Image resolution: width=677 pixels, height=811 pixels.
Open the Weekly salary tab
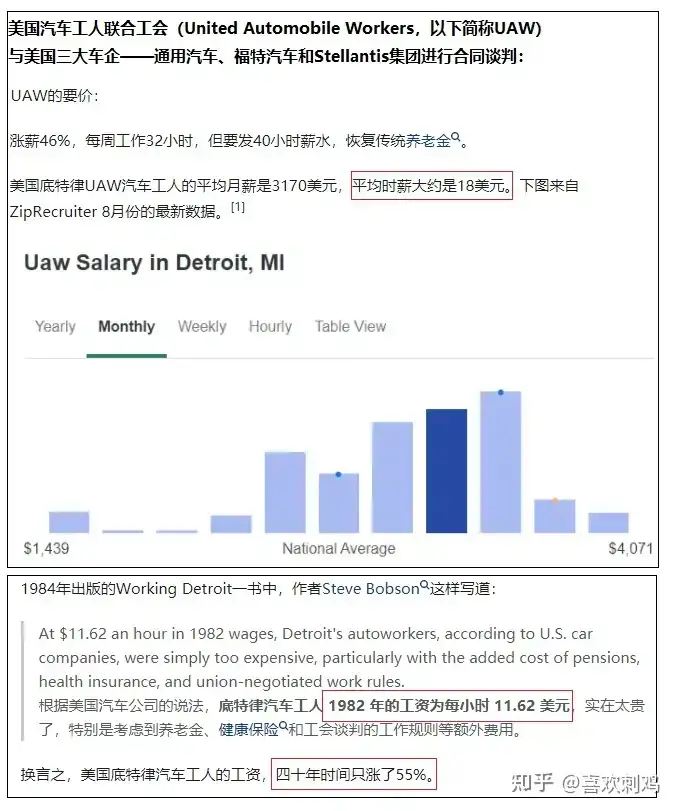(x=202, y=326)
